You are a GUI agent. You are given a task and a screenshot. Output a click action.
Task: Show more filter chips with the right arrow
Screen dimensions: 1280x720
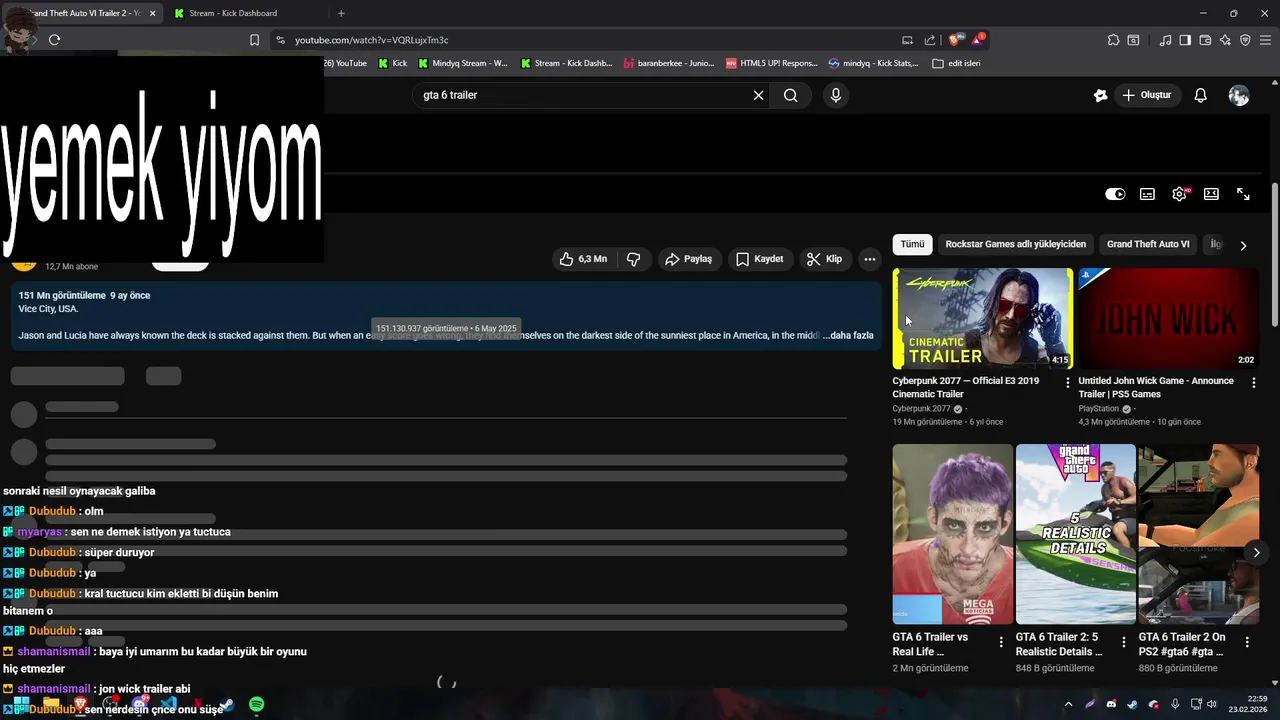[1243, 245]
